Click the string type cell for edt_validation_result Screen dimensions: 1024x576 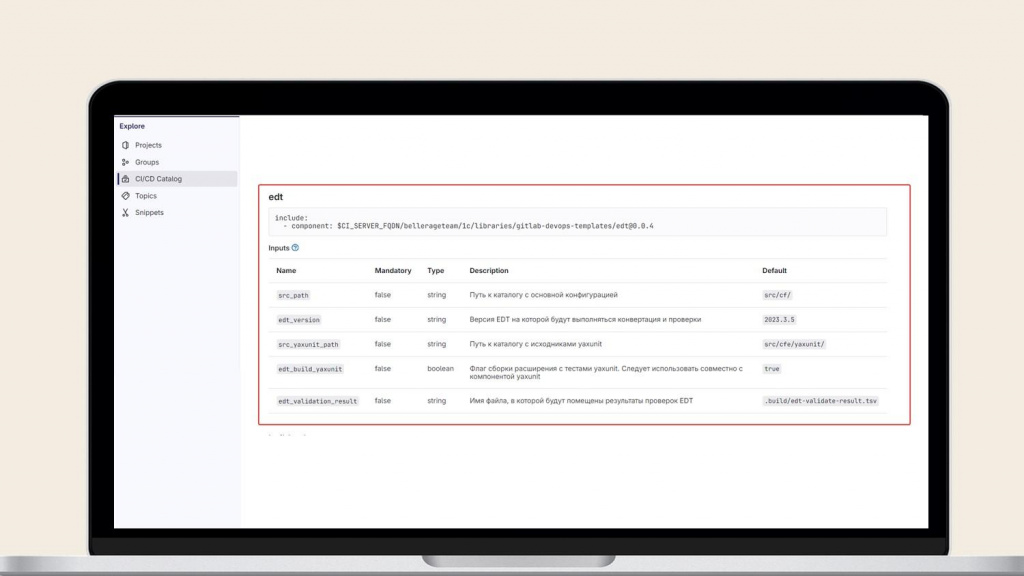point(436,401)
